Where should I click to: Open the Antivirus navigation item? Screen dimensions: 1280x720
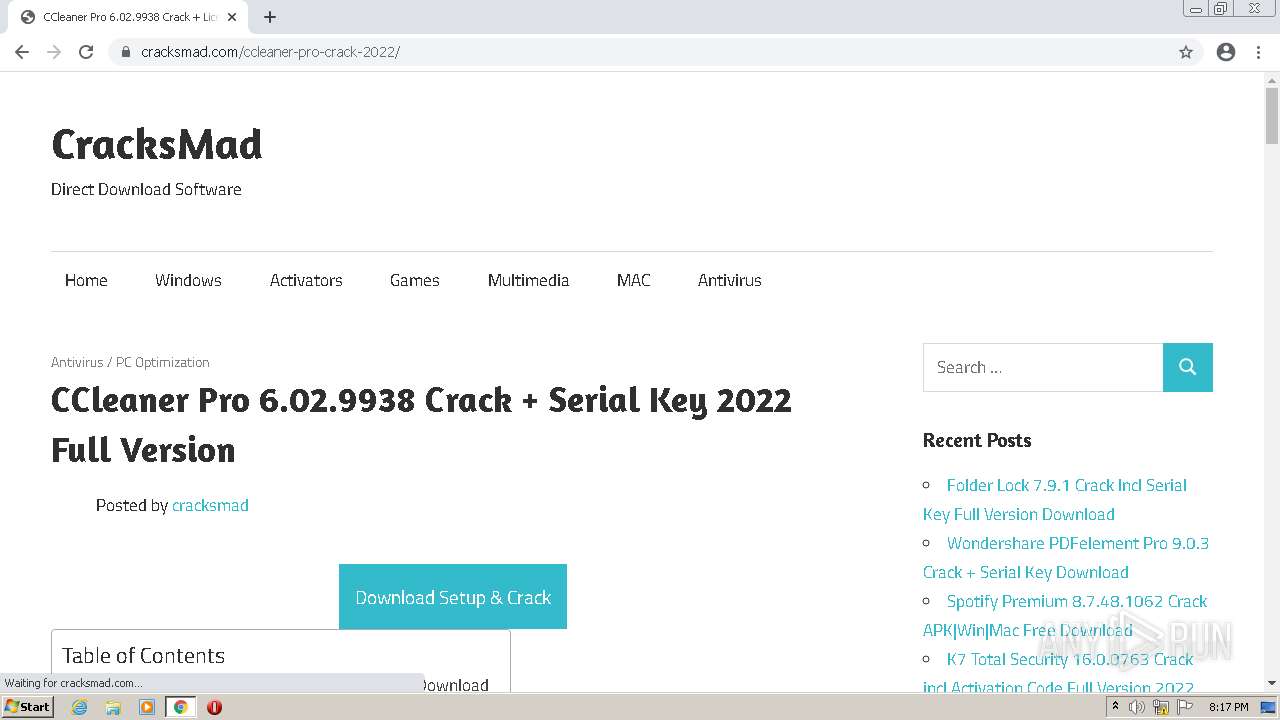click(x=730, y=280)
